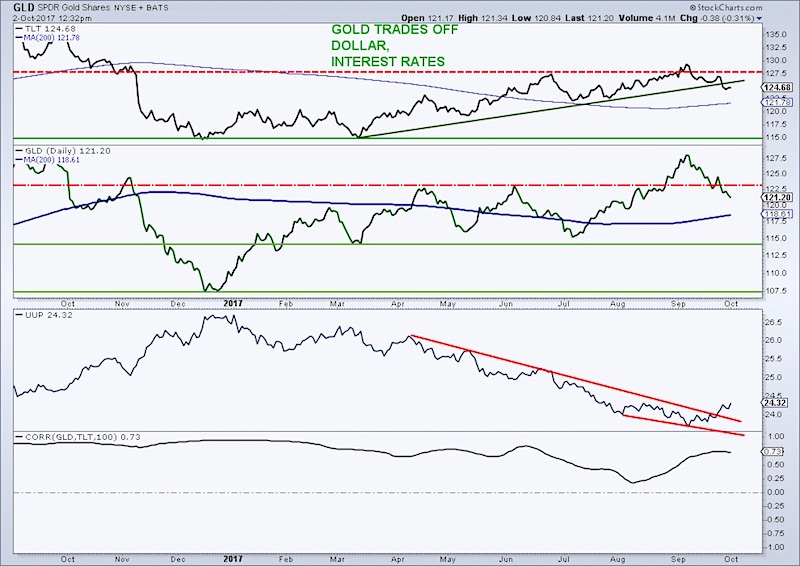
Task: Click the 2017 label on bottom time axis
Action: click(233, 559)
